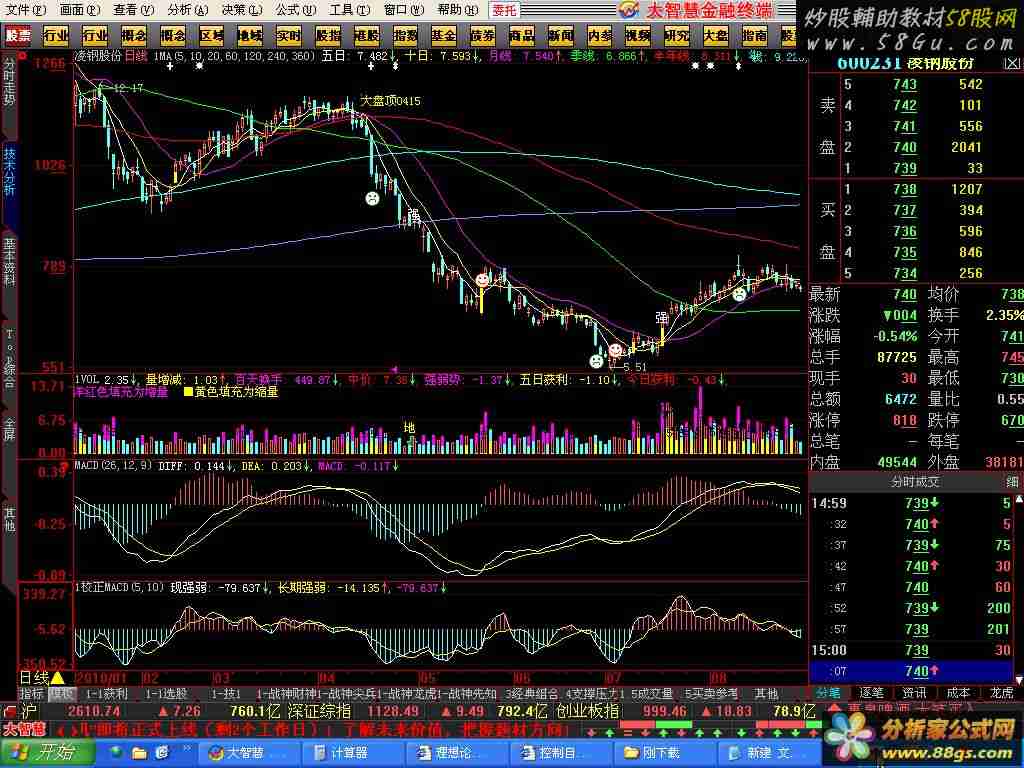Open the 帮助 menu
Image resolution: width=1024 pixels, height=768 pixels.
click(458, 10)
